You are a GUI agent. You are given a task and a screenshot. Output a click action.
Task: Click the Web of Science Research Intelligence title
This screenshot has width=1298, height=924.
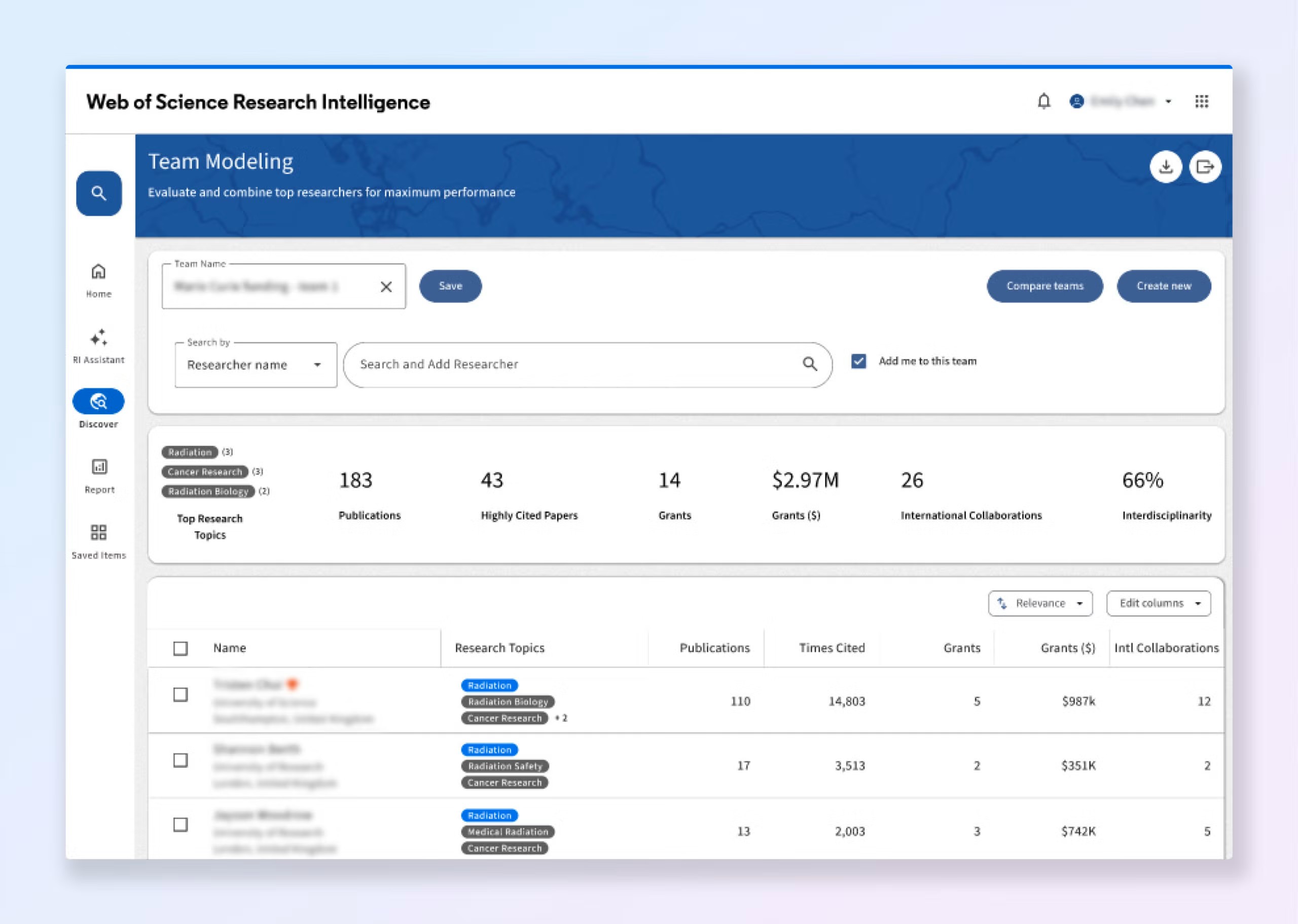[259, 102]
